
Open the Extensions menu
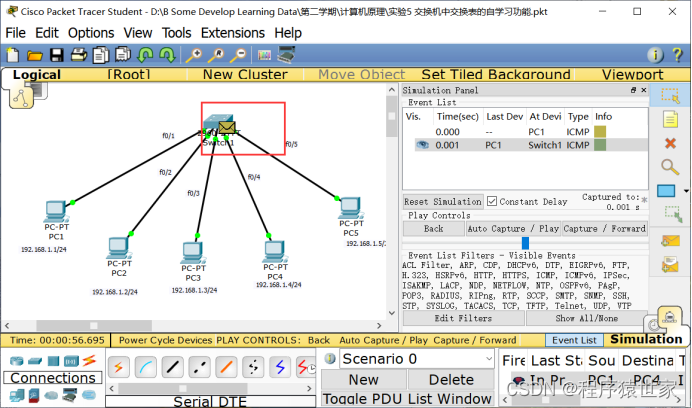(233, 33)
